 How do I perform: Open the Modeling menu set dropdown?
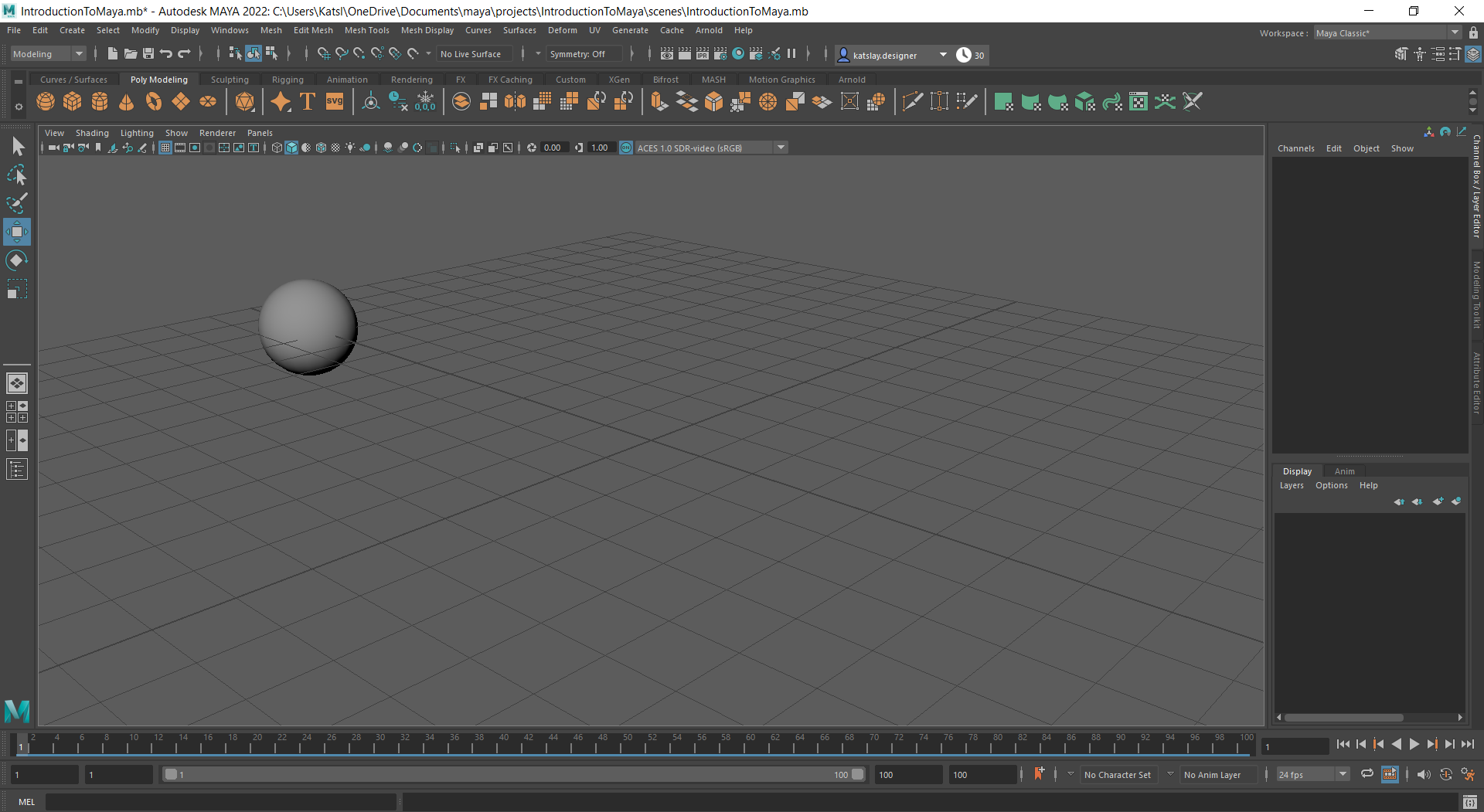tap(47, 54)
